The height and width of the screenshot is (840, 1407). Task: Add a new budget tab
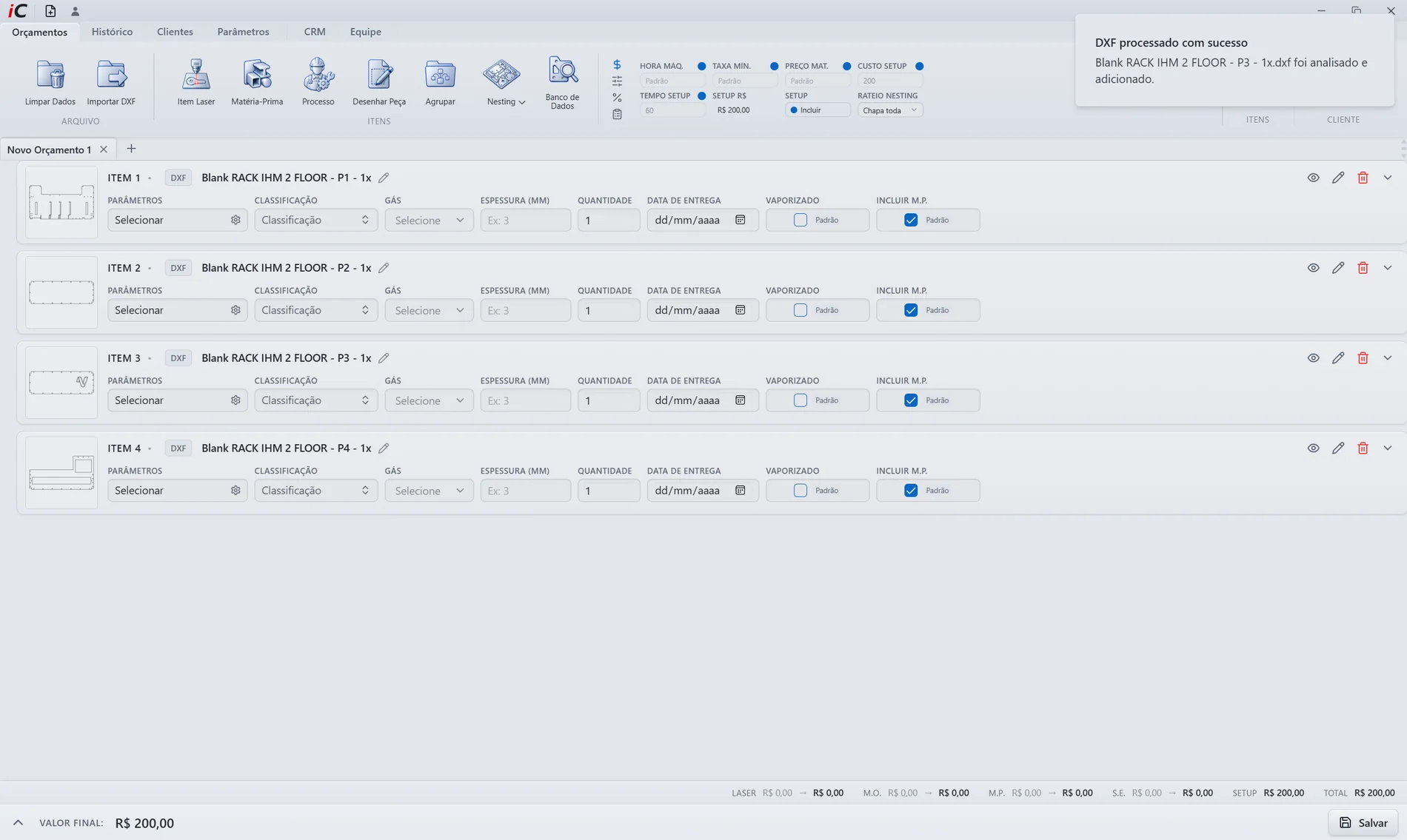[x=131, y=149]
